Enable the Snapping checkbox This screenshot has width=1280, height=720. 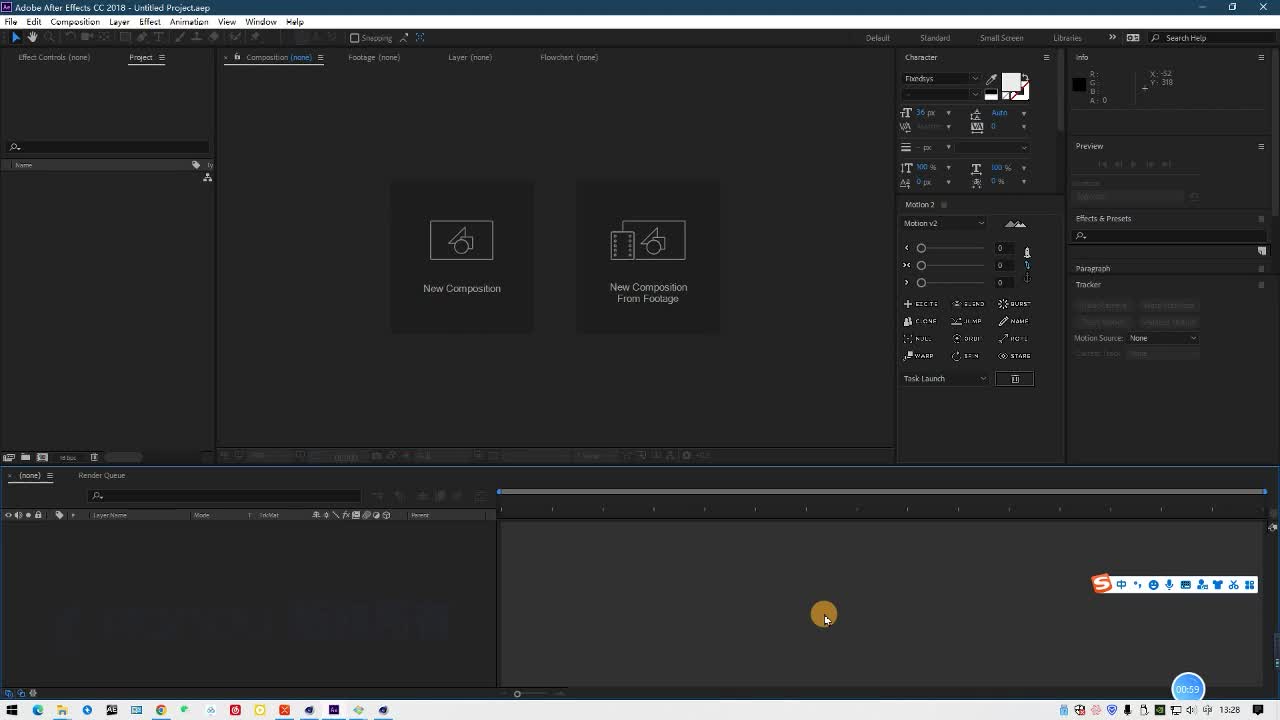(x=354, y=38)
